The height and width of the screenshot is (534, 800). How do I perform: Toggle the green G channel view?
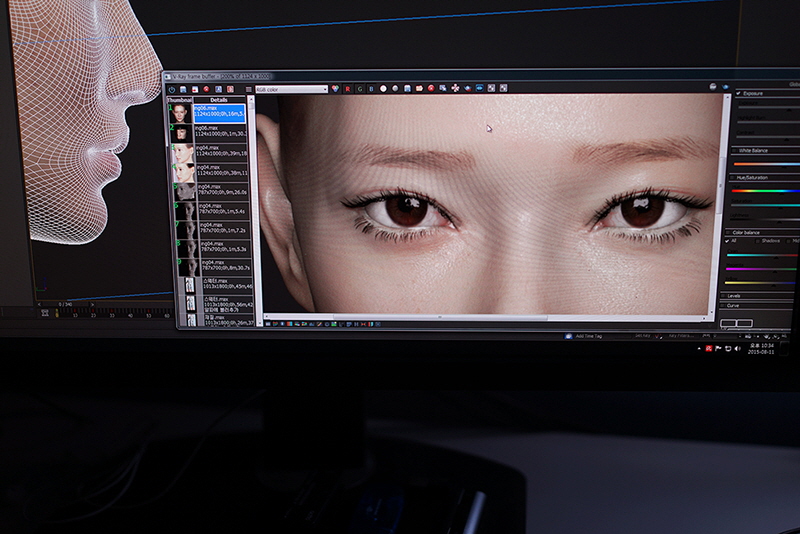[360, 89]
